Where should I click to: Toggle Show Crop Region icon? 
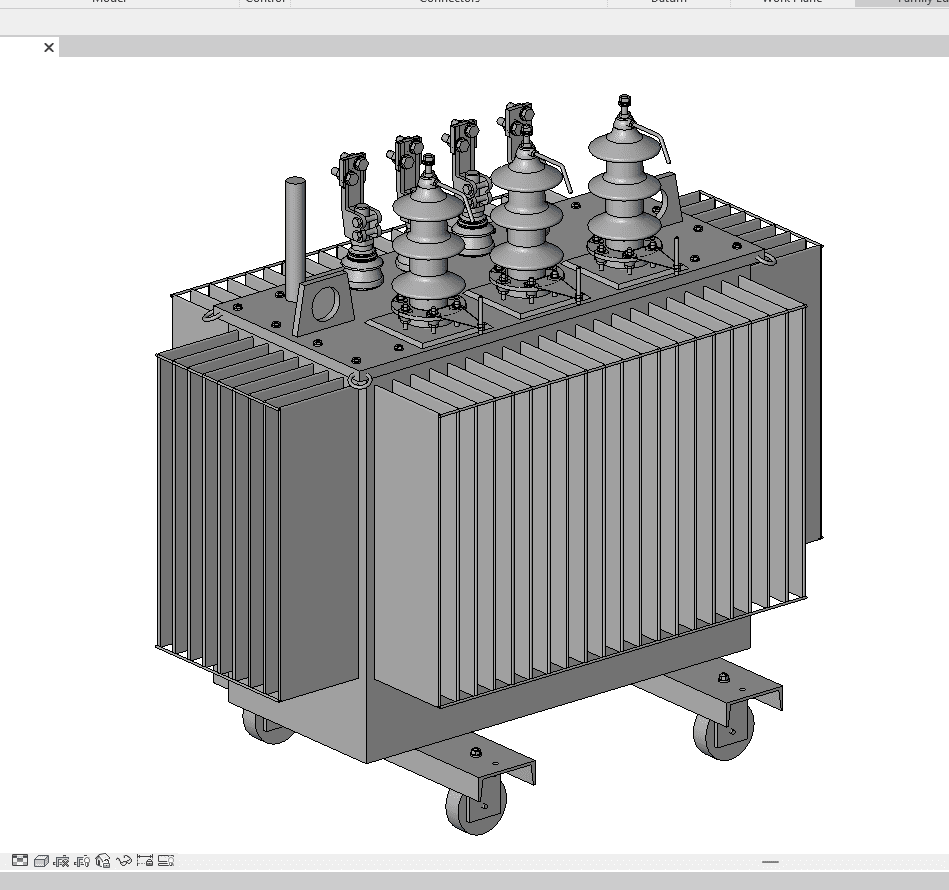[x=83, y=860]
